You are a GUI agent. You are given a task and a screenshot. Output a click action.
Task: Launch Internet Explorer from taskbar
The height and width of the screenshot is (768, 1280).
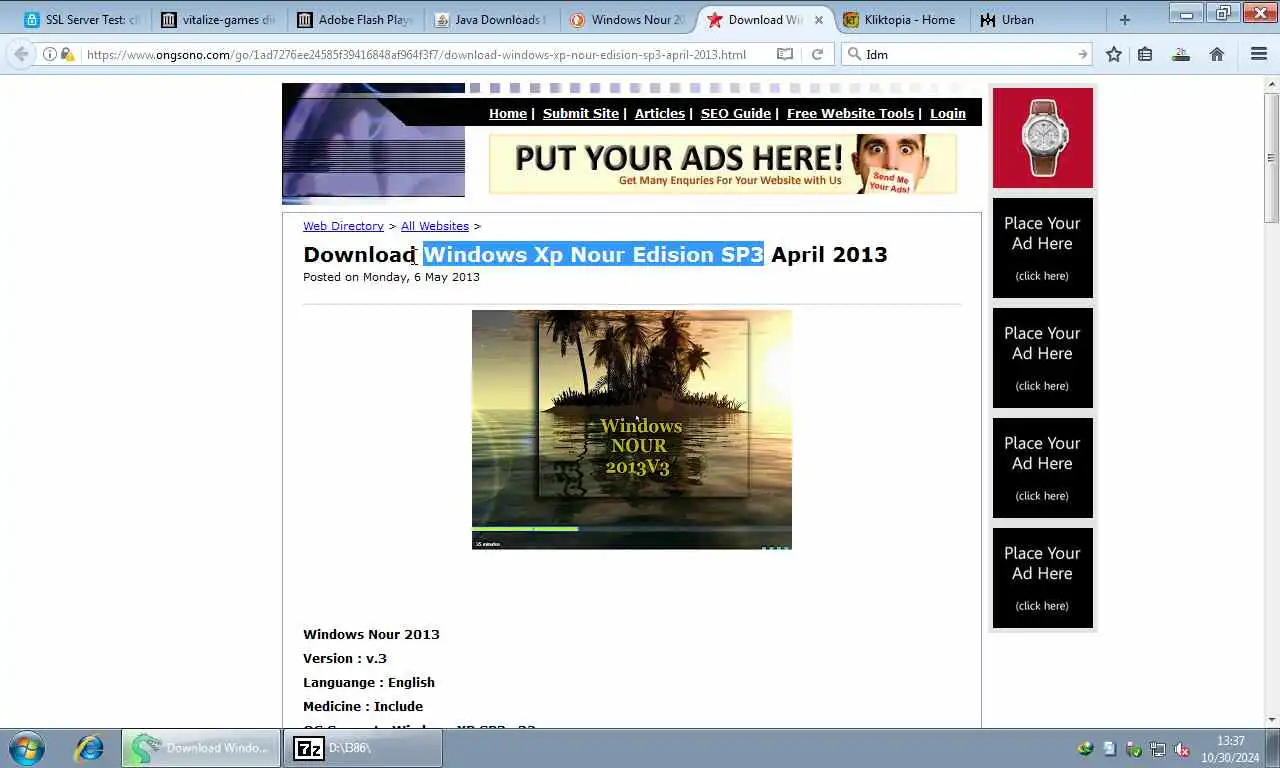[89, 748]
